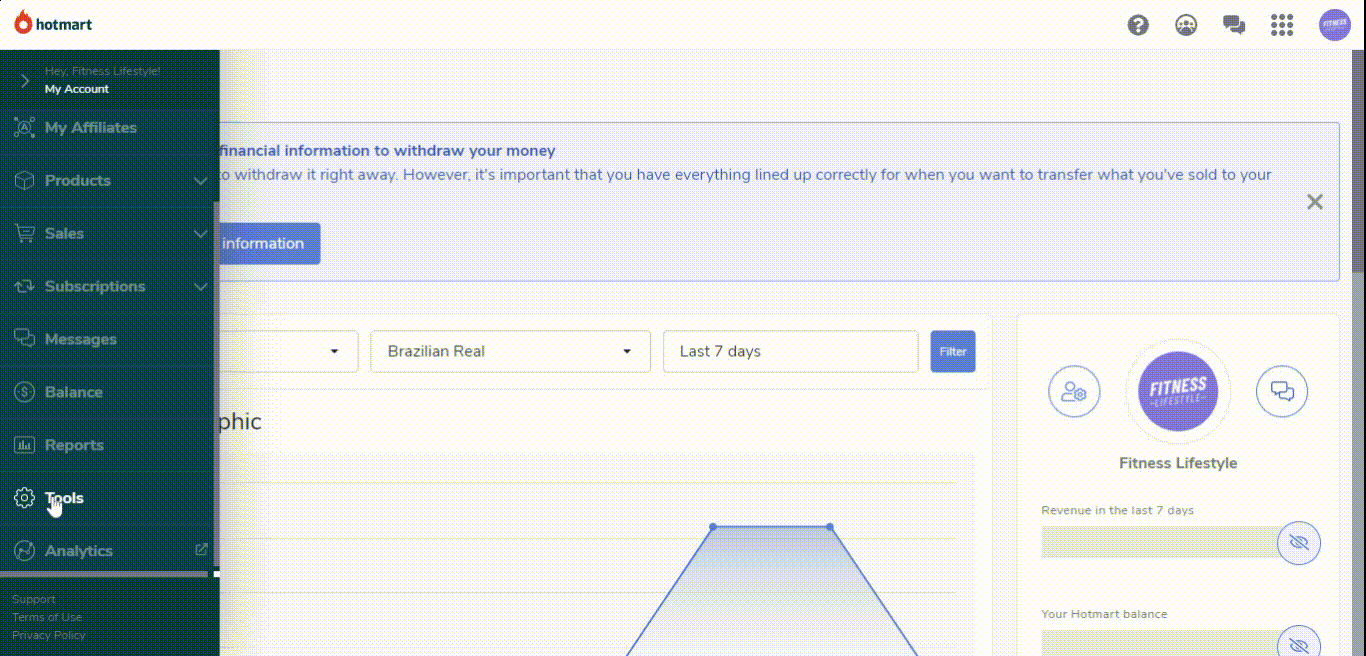Expand the Products submenu chevron
The width and height of the screenshot is (1366, 656).
coord(200,180)
